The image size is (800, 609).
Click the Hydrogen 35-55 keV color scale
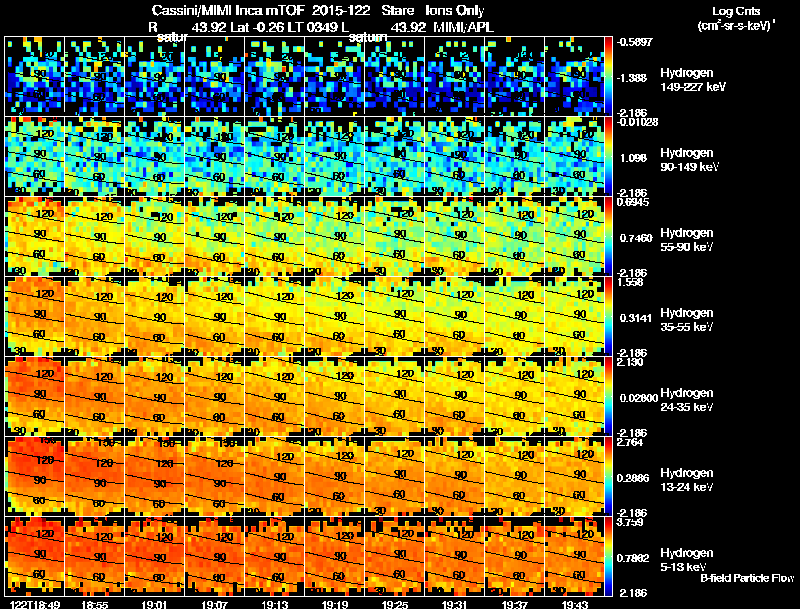coord(608,316)
